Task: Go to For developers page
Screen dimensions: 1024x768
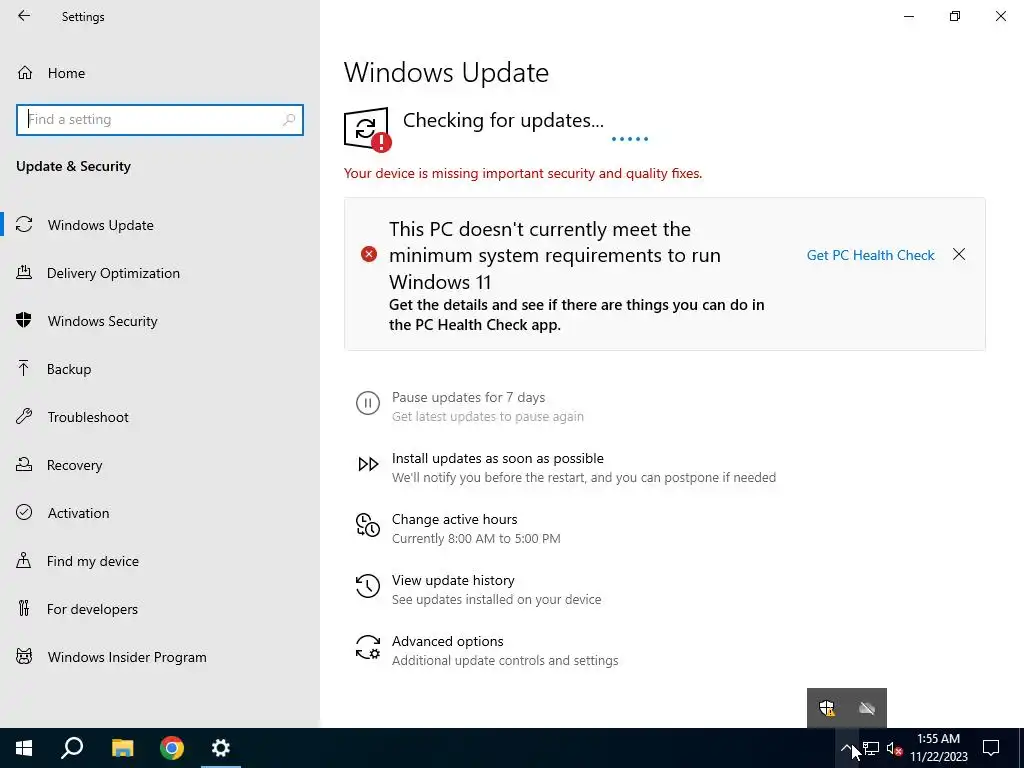Action: click(160, 609)
